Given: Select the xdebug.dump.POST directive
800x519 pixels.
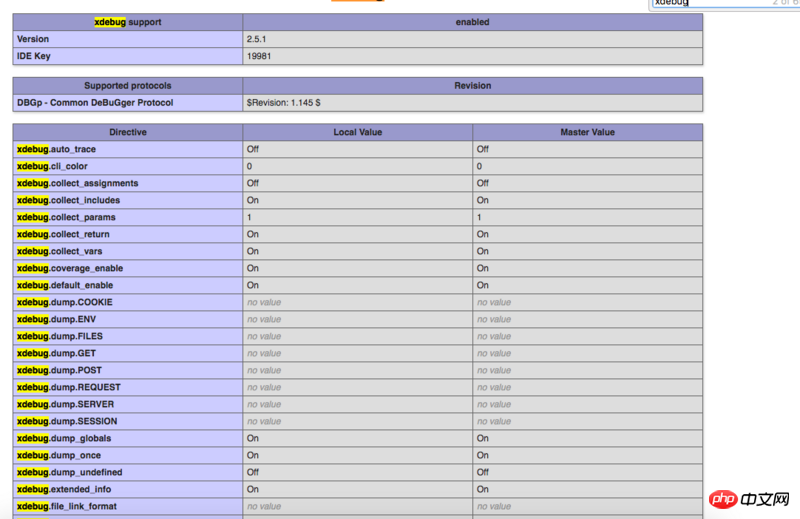Looking at the screenshot, I should 128,370.
